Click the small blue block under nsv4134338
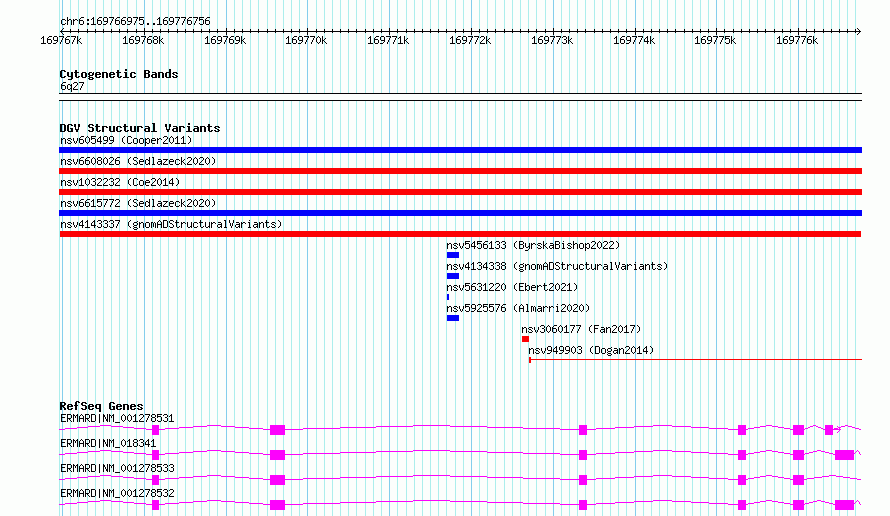The image size is (890, 516). coord(453,276)
